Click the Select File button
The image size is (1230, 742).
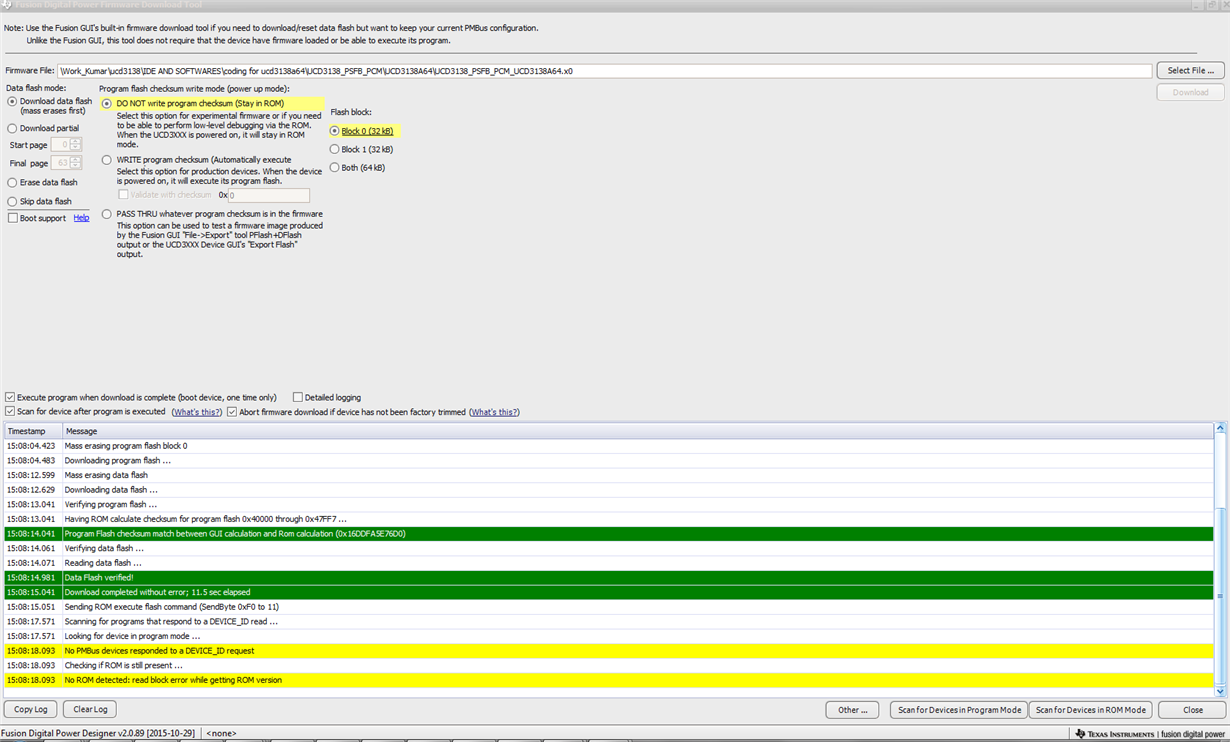pos(1190,70)
